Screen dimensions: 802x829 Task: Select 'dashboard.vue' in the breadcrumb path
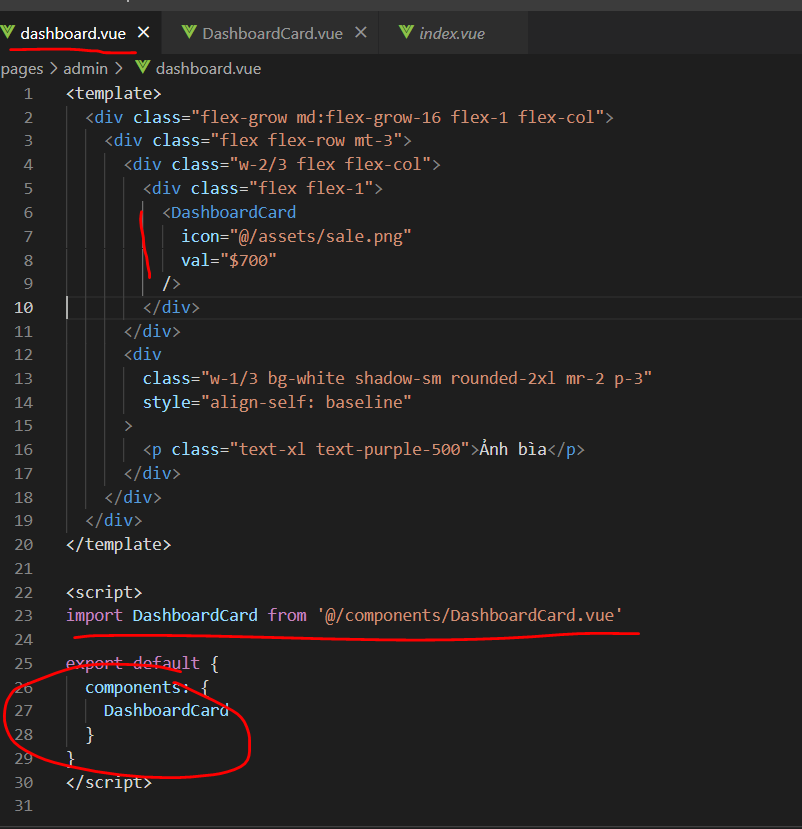tap(208, 69)
